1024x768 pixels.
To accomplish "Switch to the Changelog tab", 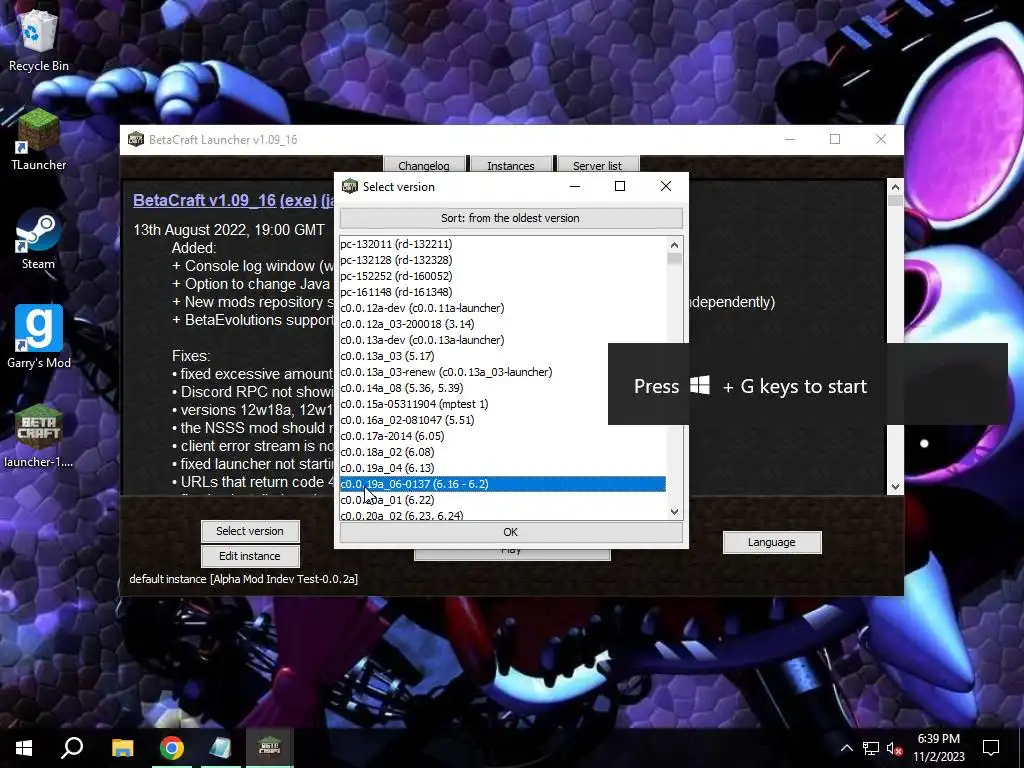I will [x=424, y=165].
